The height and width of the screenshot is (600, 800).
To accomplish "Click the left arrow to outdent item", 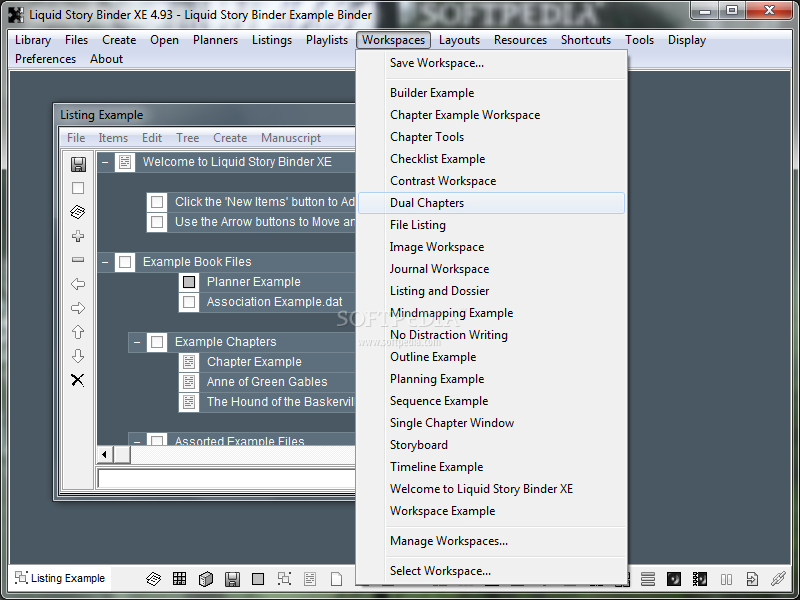I will (x=78, y=284).
